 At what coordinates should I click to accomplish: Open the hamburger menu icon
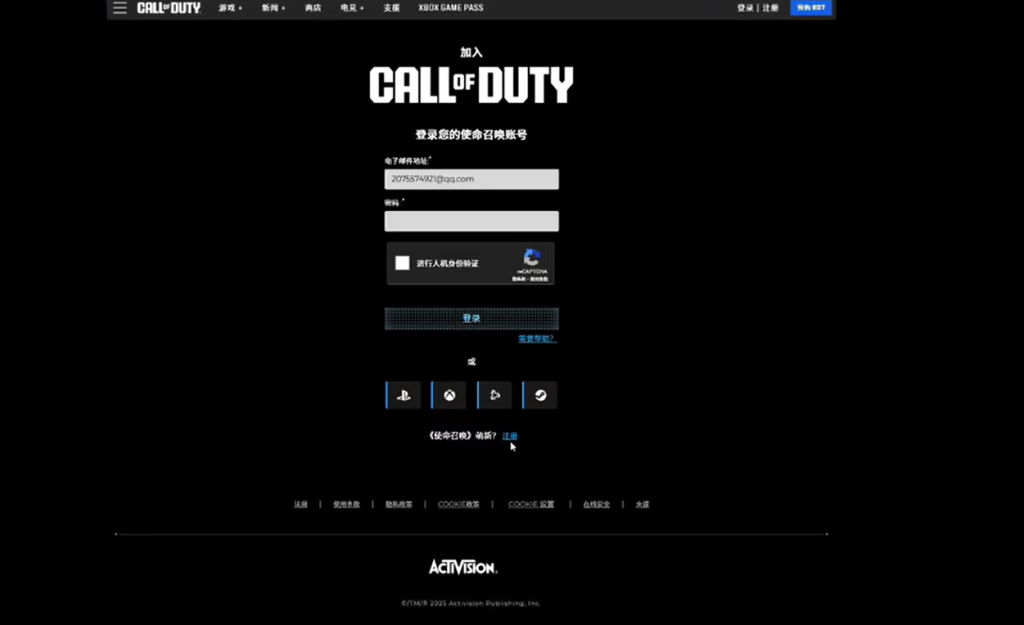pos(120,8)
